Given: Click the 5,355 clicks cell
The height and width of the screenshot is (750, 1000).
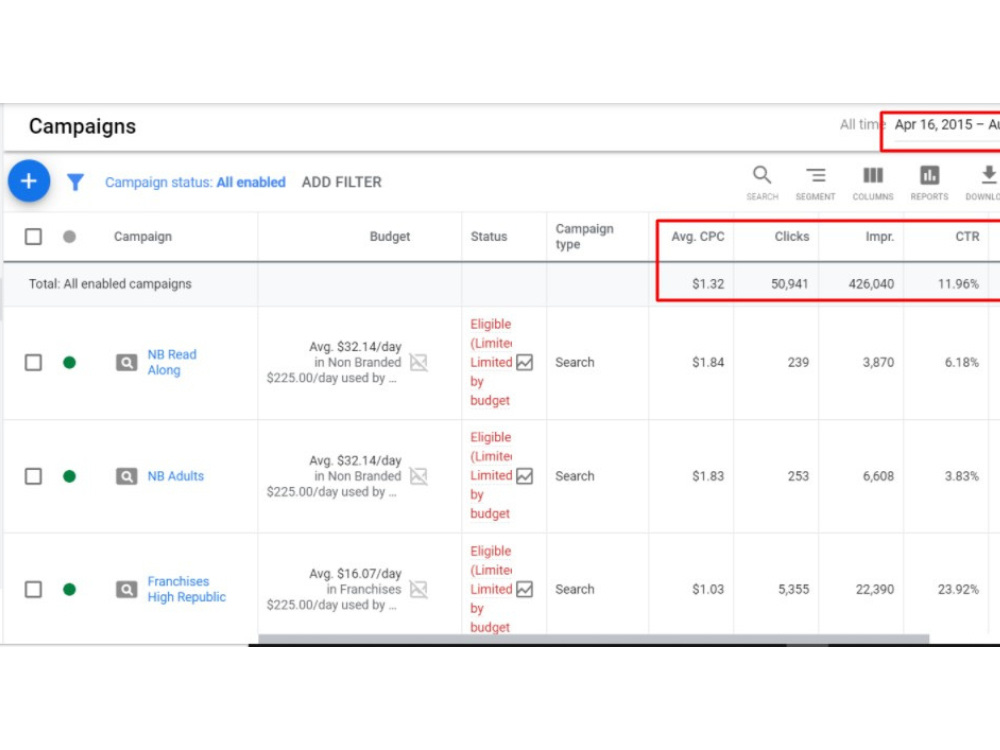Looking at the screenshot, I should click(x=793, y=589).
